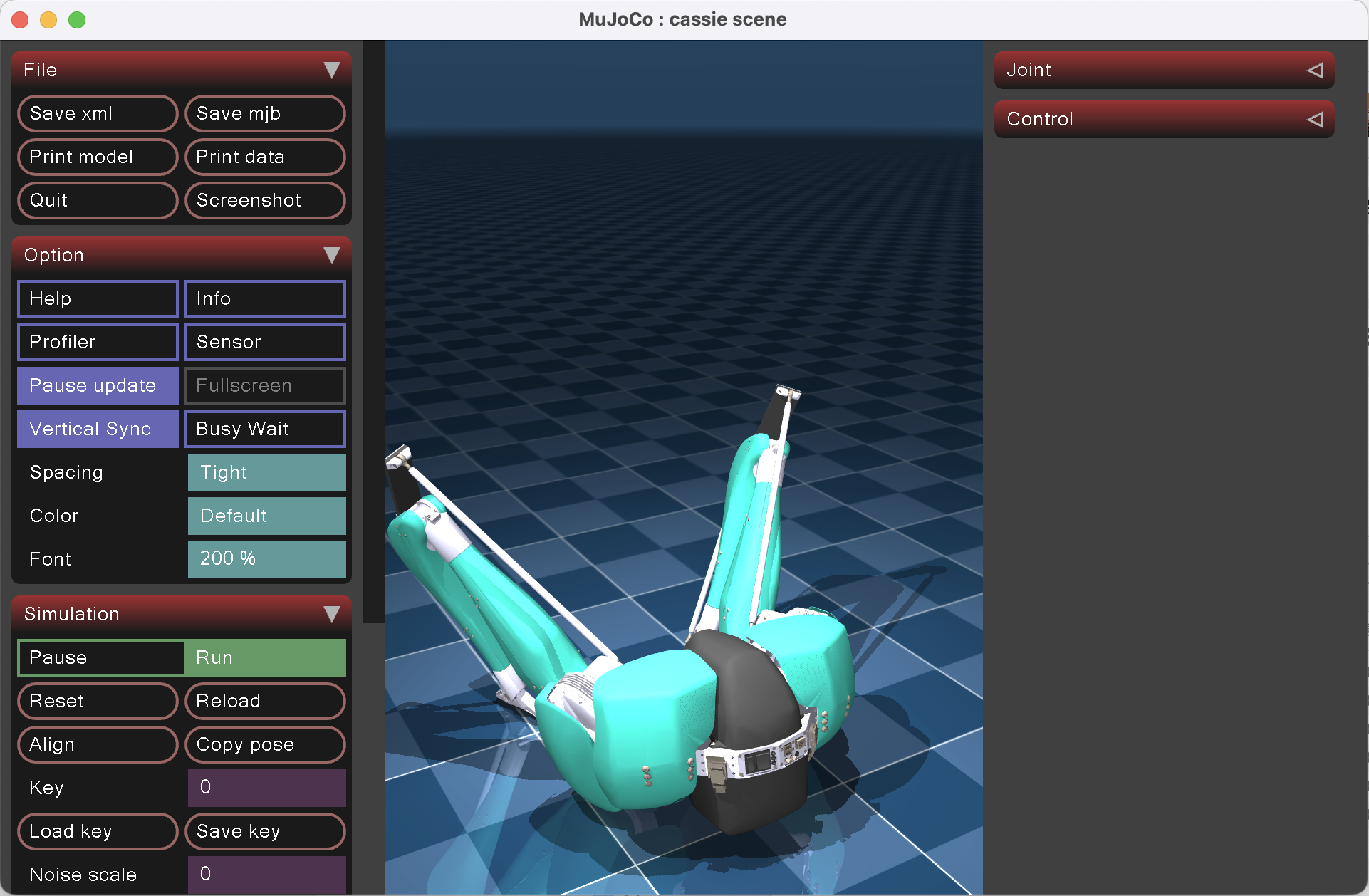Image resolution: width=1369 pixels, height=896 pixels.
Task: Enable the Sensor display
Action: tap(265, 342)
